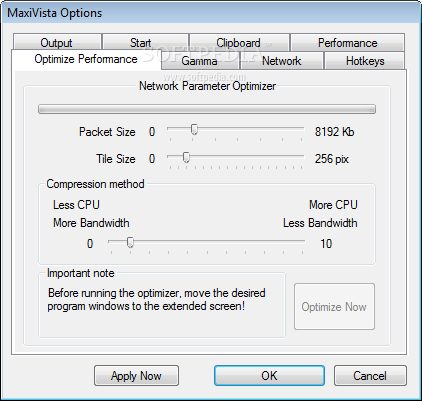Viewport: 422px width, 401px height.
Task: Switch to the Output tab
Action: [57, 42]
